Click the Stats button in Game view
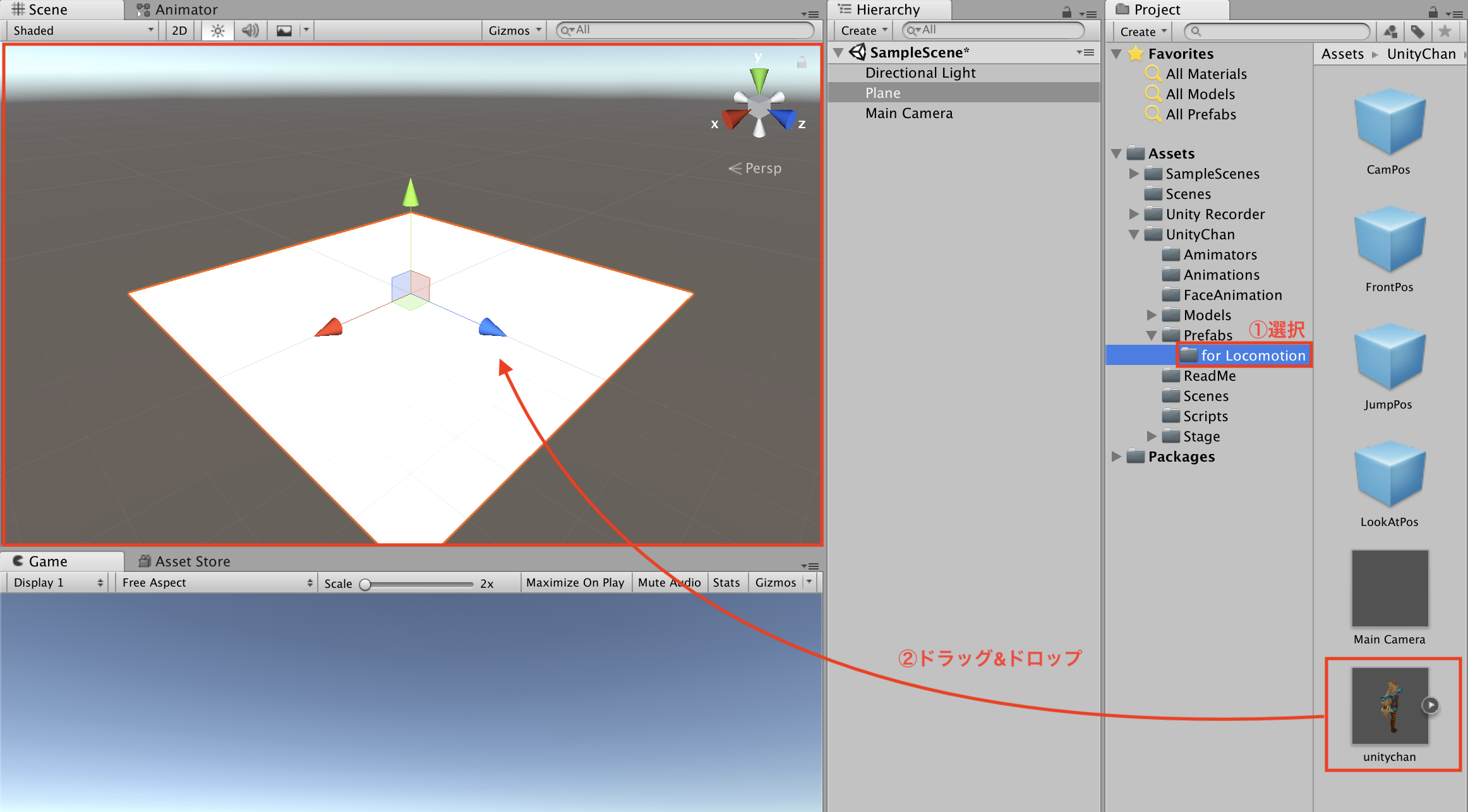 726,582
